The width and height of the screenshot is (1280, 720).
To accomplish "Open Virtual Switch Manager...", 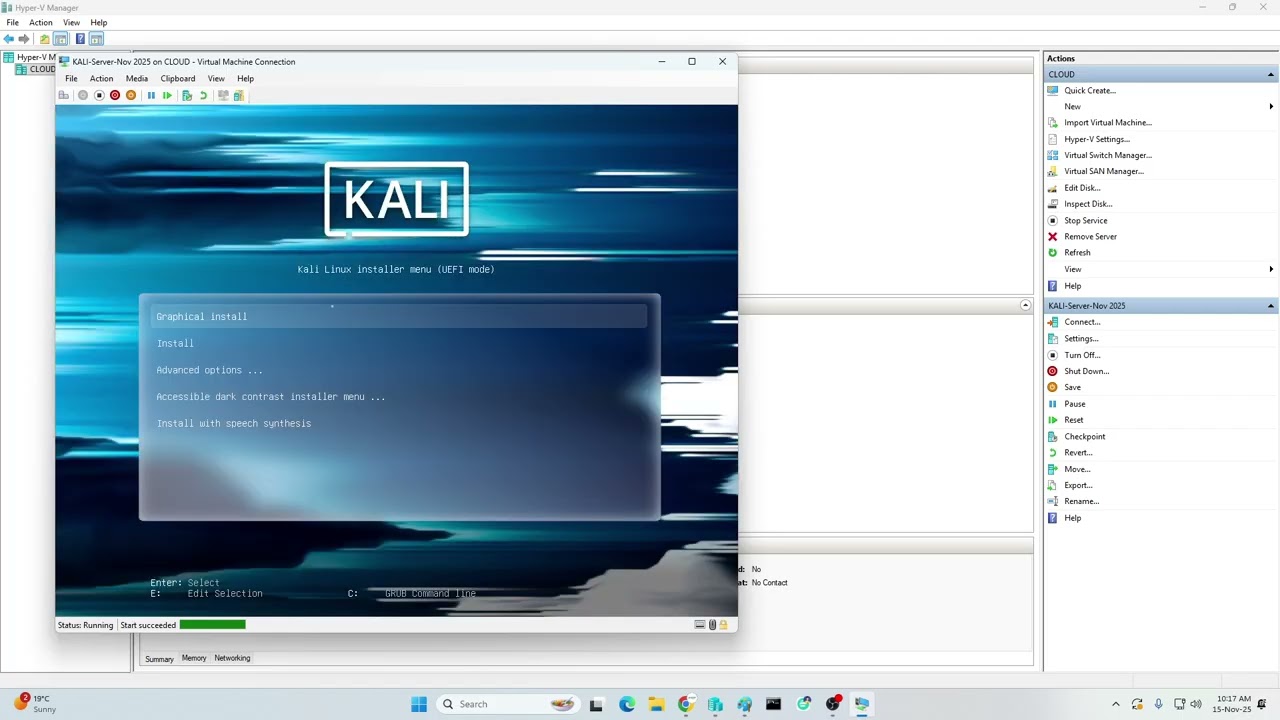I will pyautogui.click(x=1107, y=155).
